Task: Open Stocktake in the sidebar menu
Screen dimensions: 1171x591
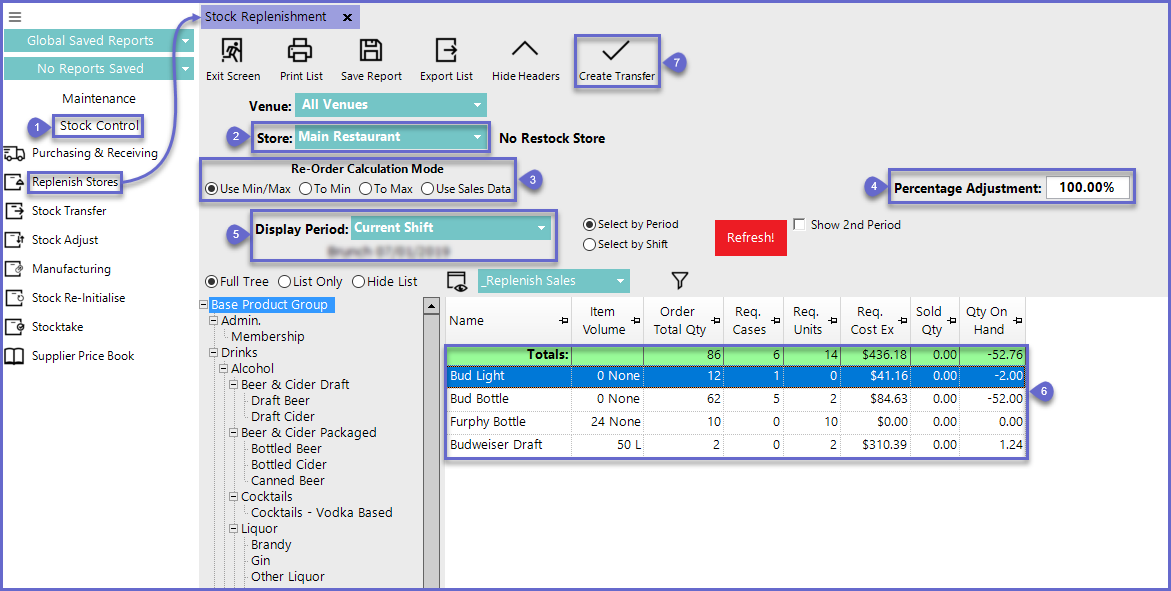Action: coord(59,327)
